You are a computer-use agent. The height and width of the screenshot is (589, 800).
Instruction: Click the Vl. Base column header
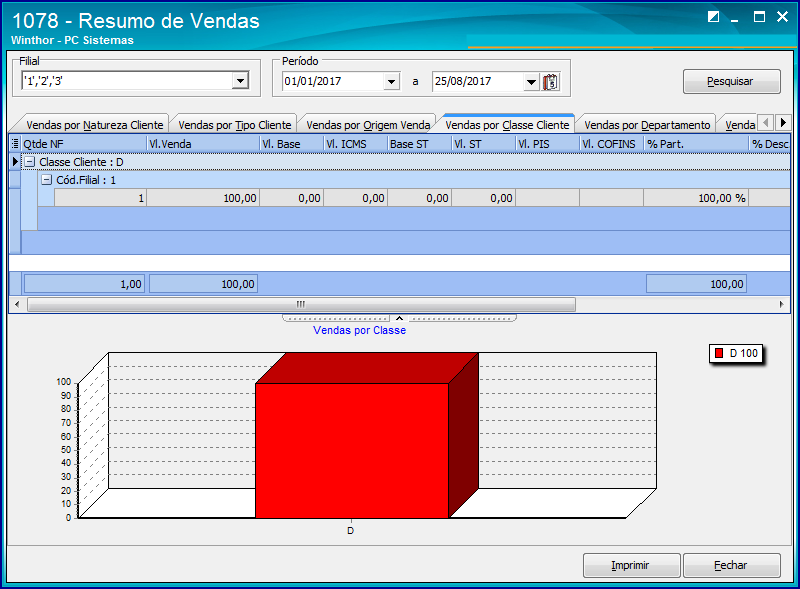coord(291,144)
